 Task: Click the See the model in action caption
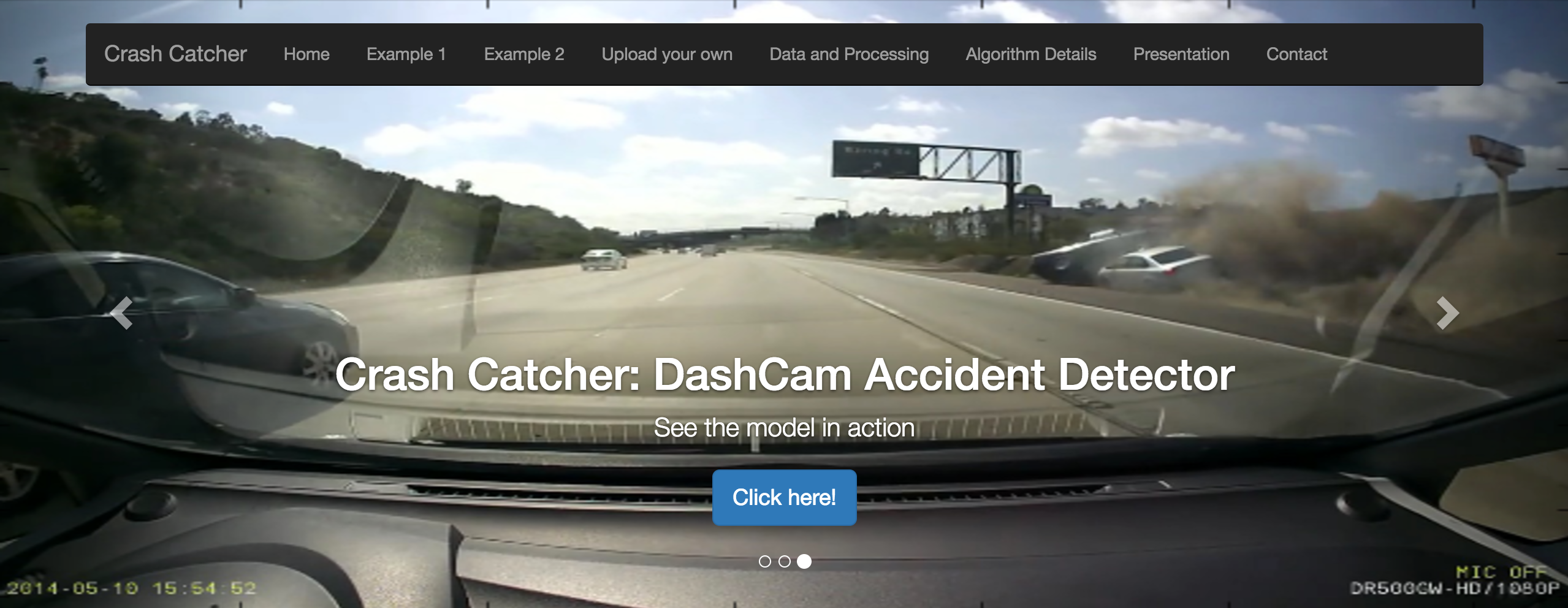click(x=784, y=428)
